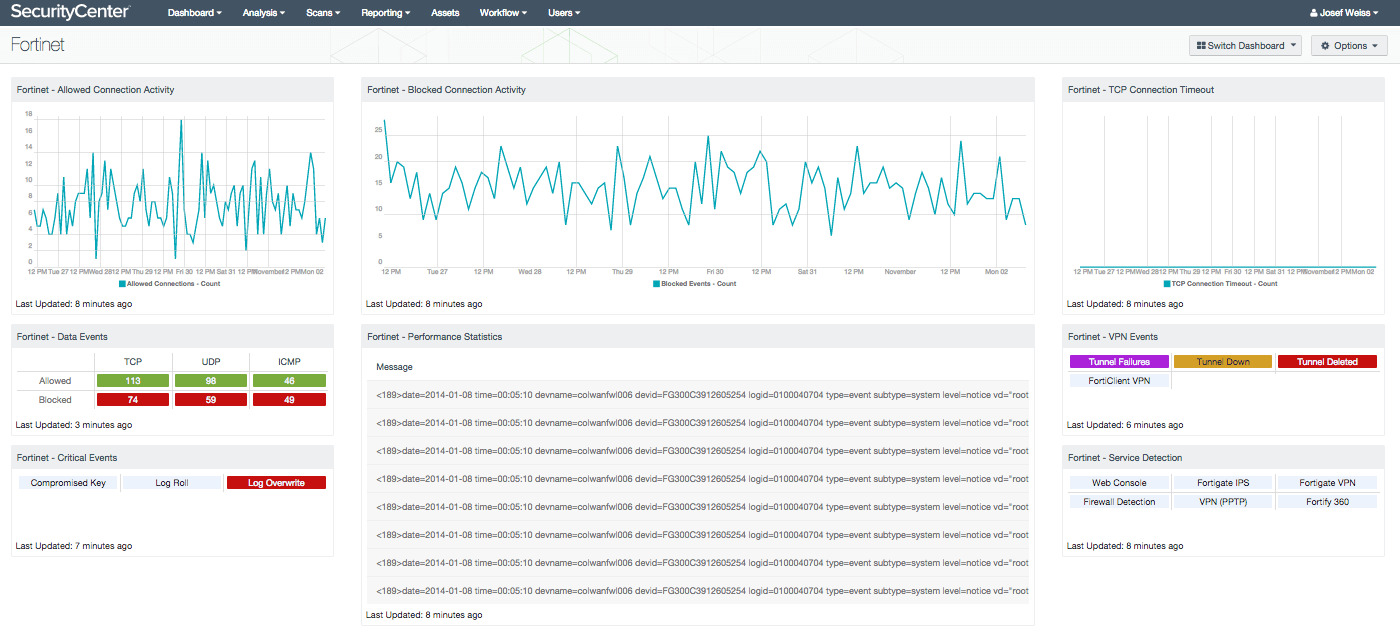Screen dimensions: 1400x642
Task: Click the Switch Dashboard button
Action: tap(1245, 45)
